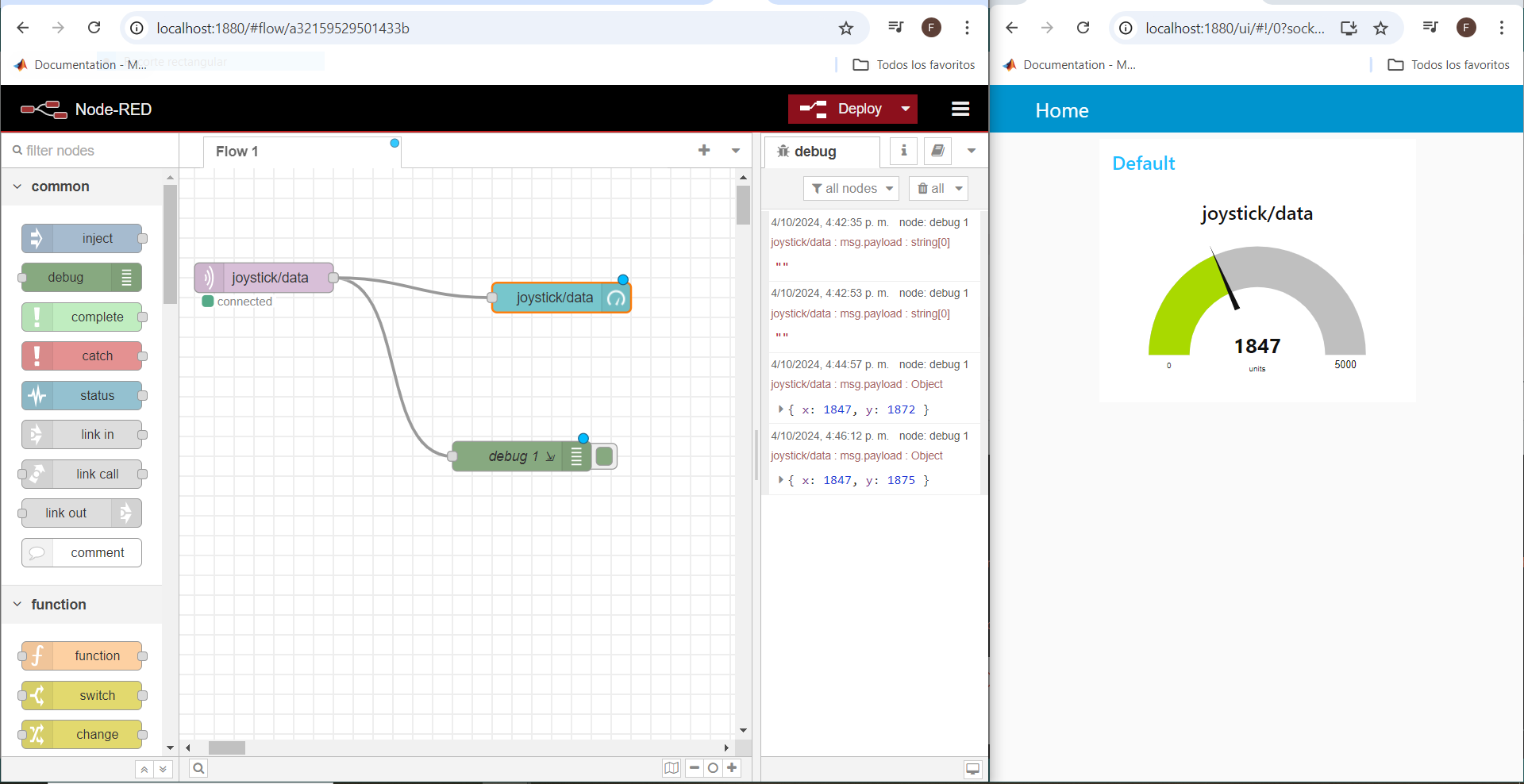Click the Deploy button
This screenshot has width=1524, height=784.
(x=841, y=109)
